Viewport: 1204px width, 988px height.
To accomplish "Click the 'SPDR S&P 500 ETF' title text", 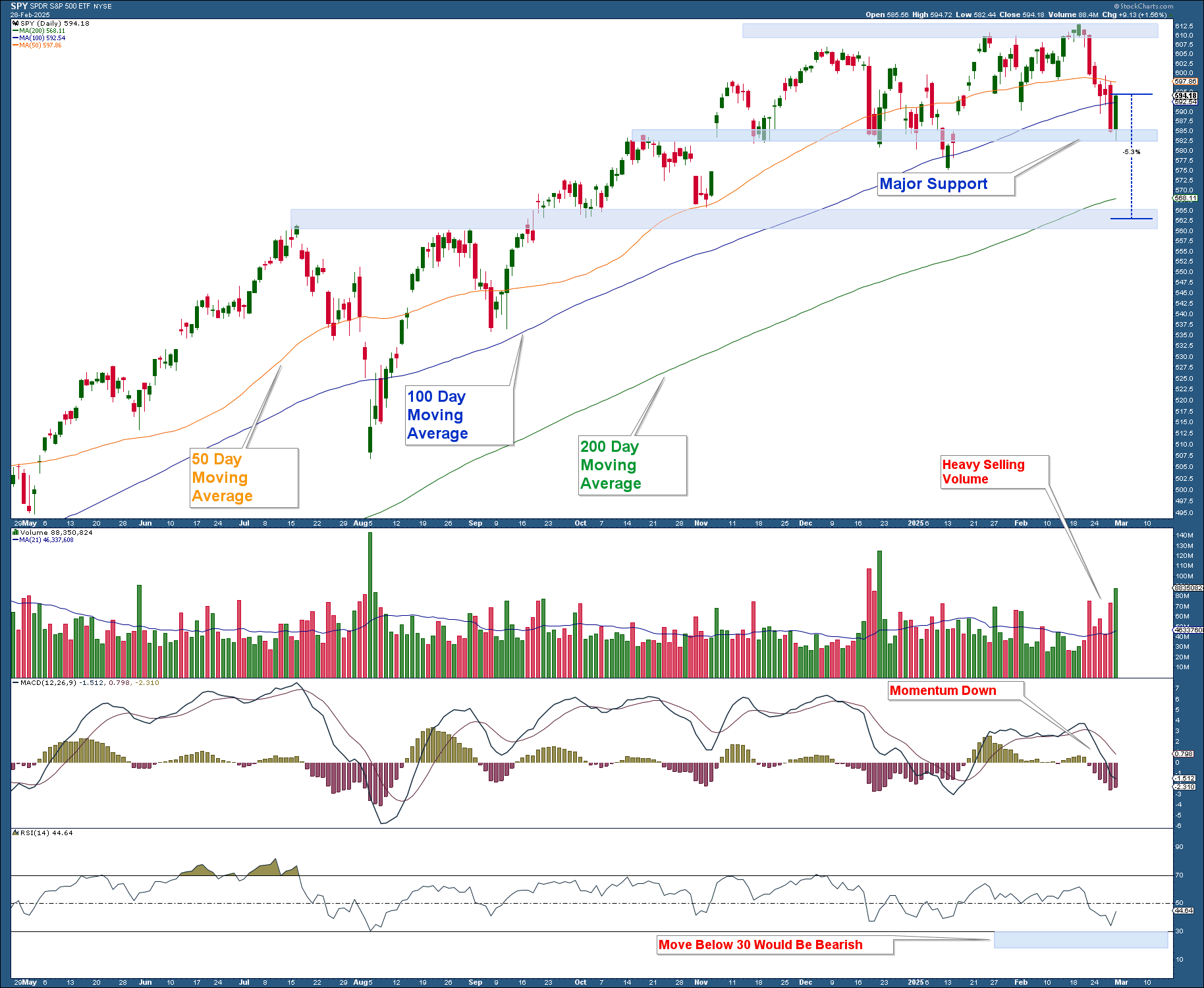I will [61, 7].
